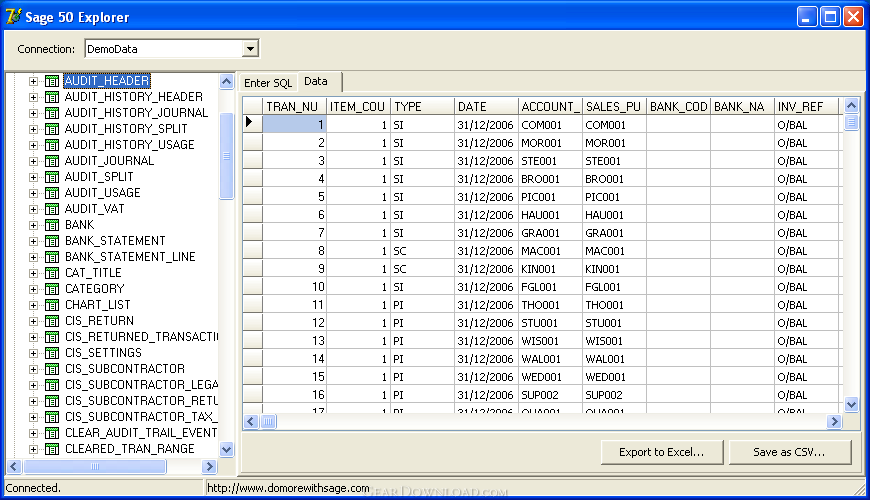Select the row selector for row 8
Screen dimensions: 870x500
[x=252, y=251]
